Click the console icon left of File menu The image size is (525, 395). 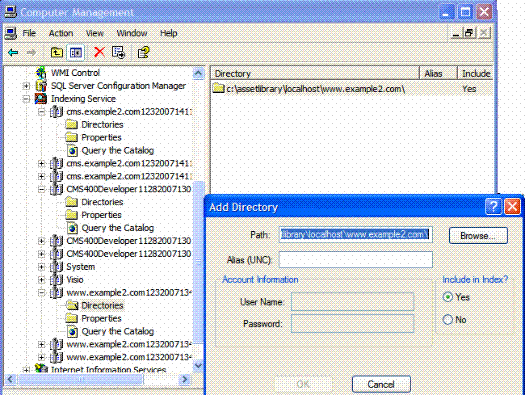click(x=11, y=33)
